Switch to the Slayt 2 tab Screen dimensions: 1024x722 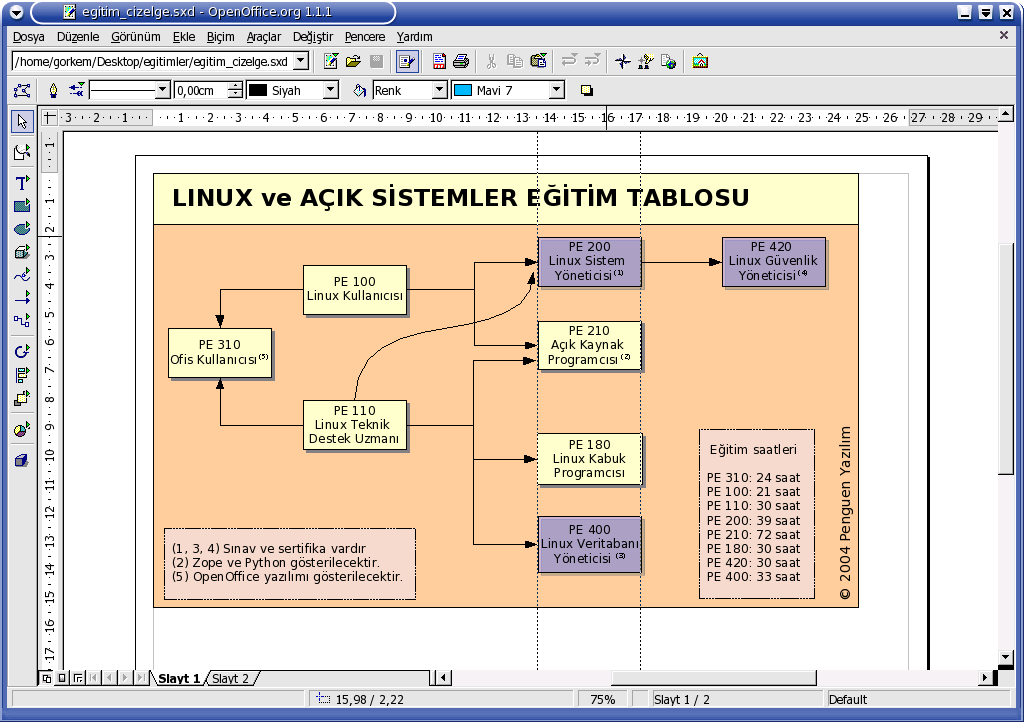point(231,678)
